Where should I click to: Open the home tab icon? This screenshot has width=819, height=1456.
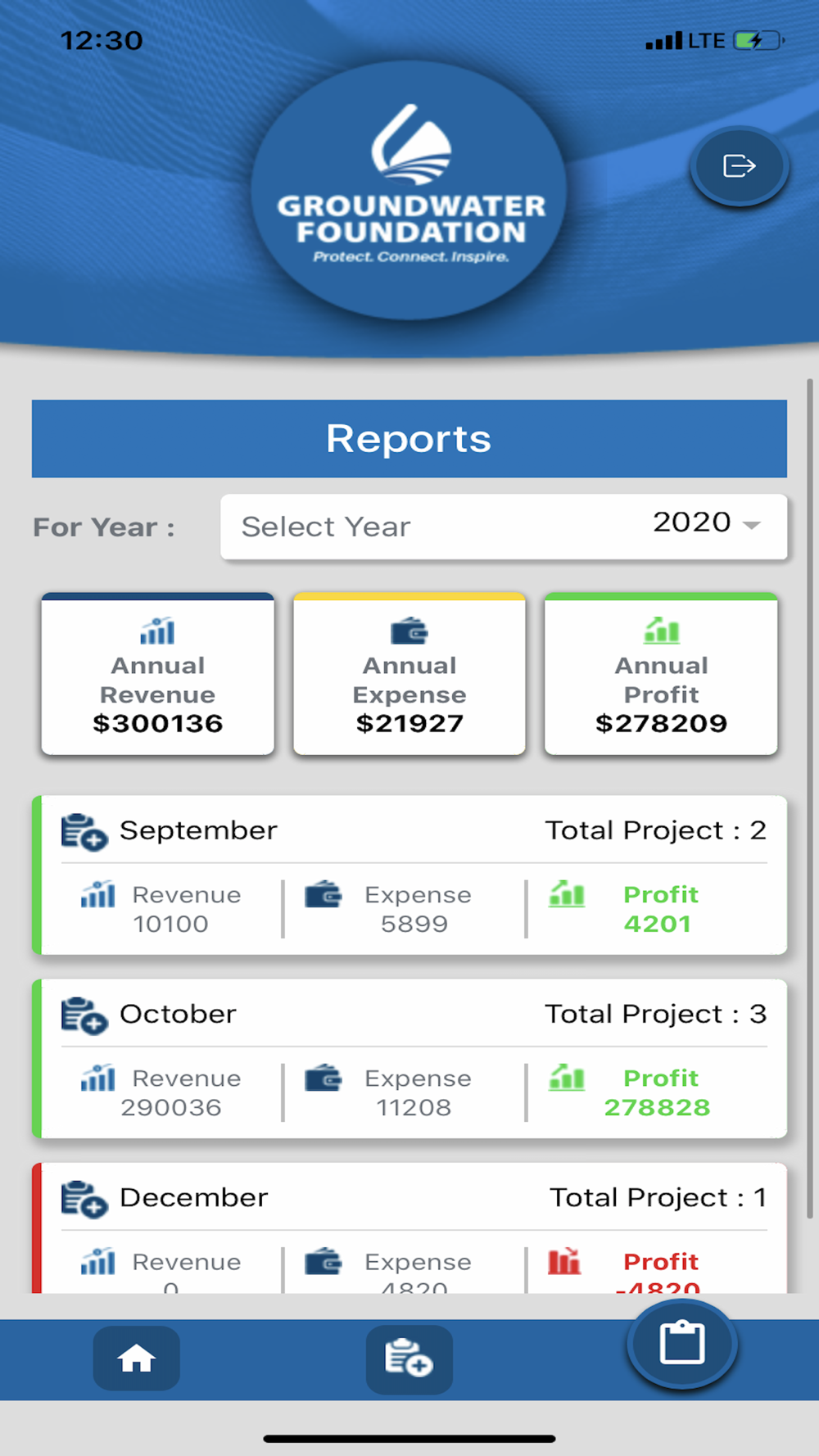(136, 1359)
